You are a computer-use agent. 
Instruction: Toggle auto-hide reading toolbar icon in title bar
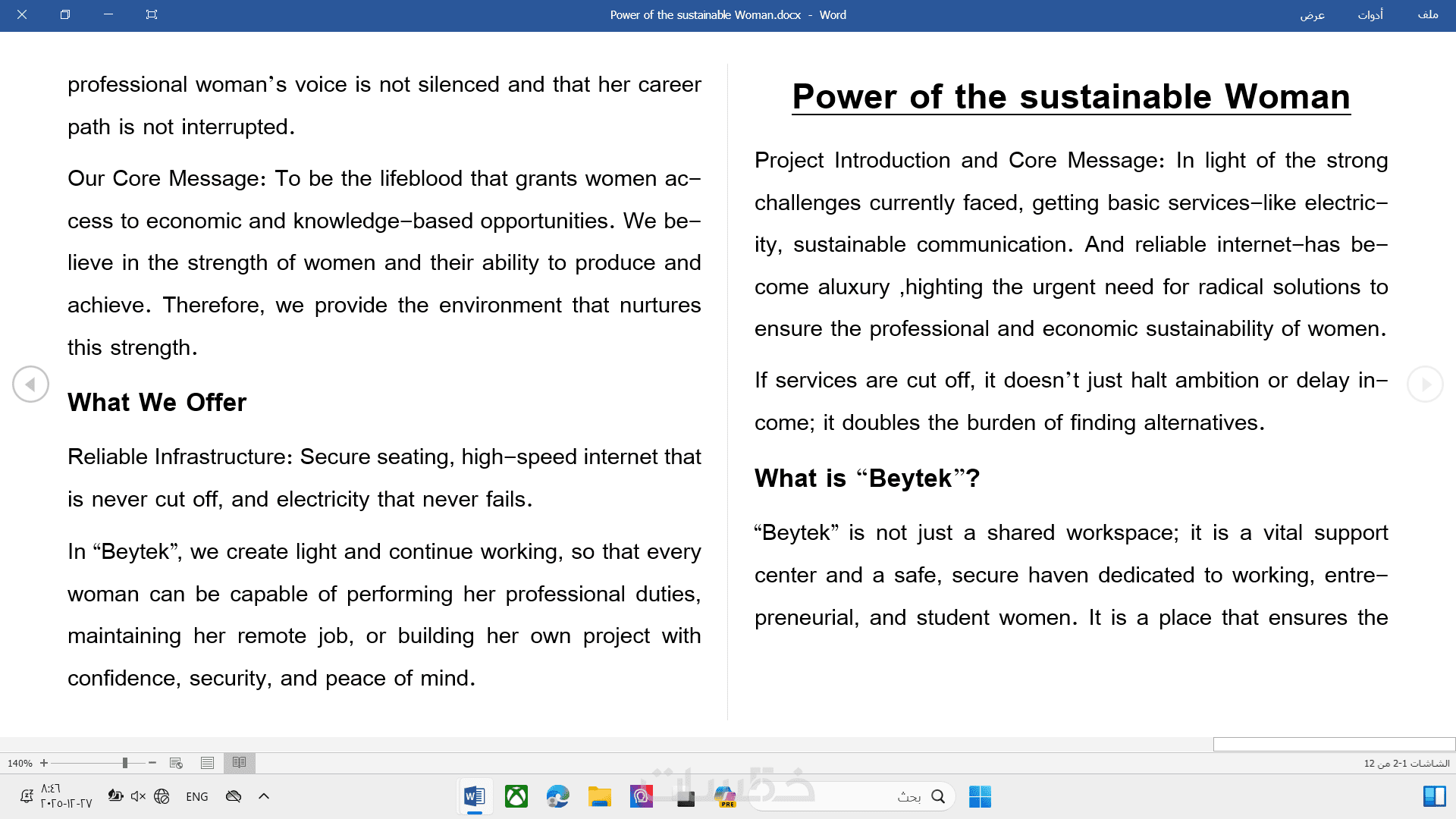152,14
